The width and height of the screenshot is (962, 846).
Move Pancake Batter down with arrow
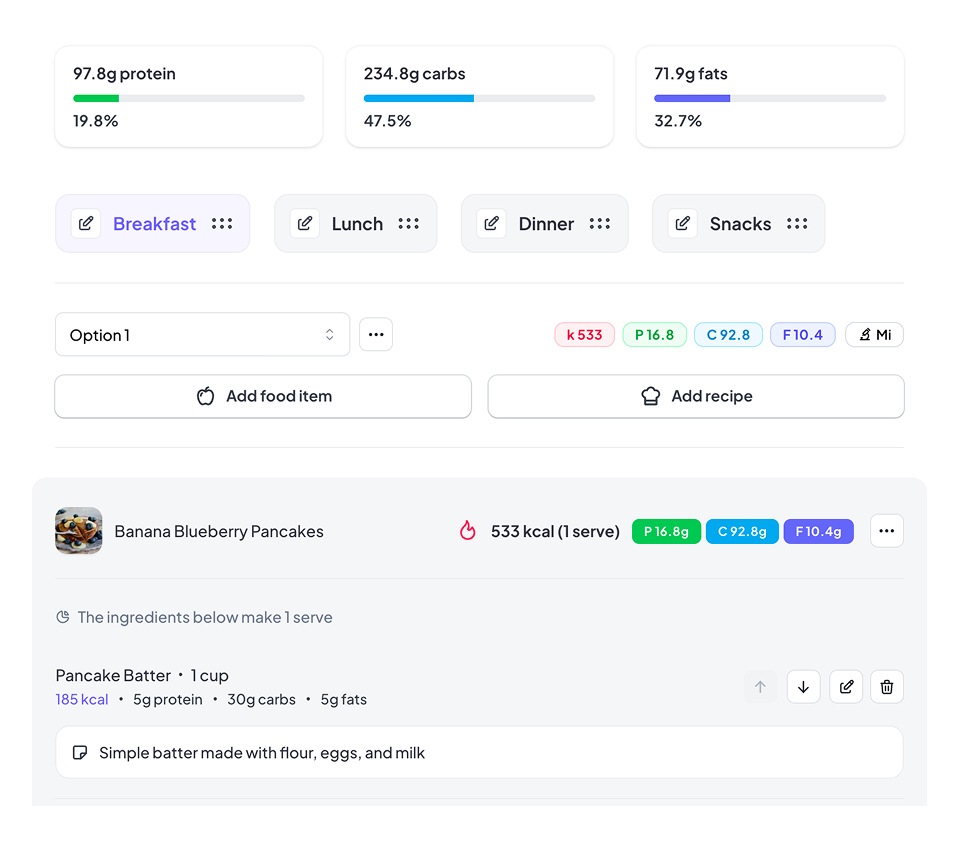click(803, 687)
